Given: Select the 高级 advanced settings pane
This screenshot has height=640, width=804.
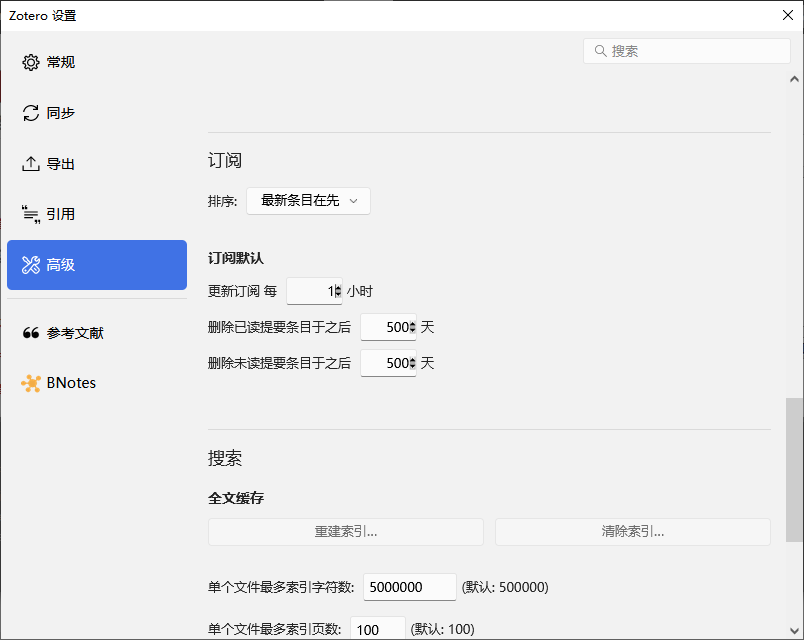Looking at the screenshot, I should 97,265.
